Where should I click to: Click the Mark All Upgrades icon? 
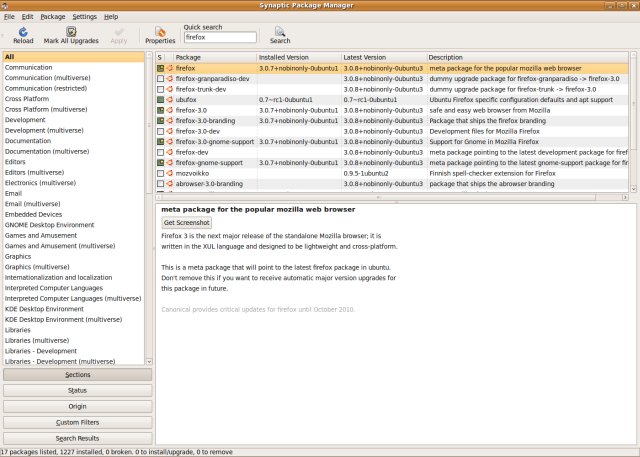(71, 34)
